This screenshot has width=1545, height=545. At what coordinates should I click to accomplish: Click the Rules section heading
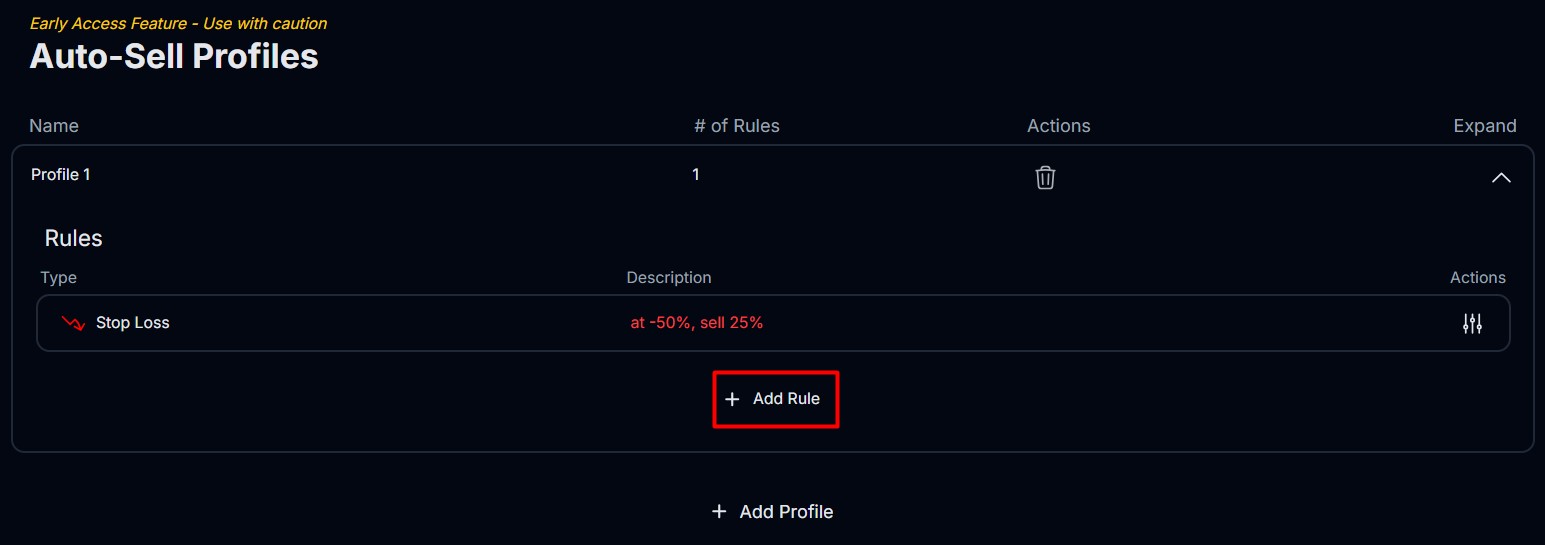[x=74, y=239]
